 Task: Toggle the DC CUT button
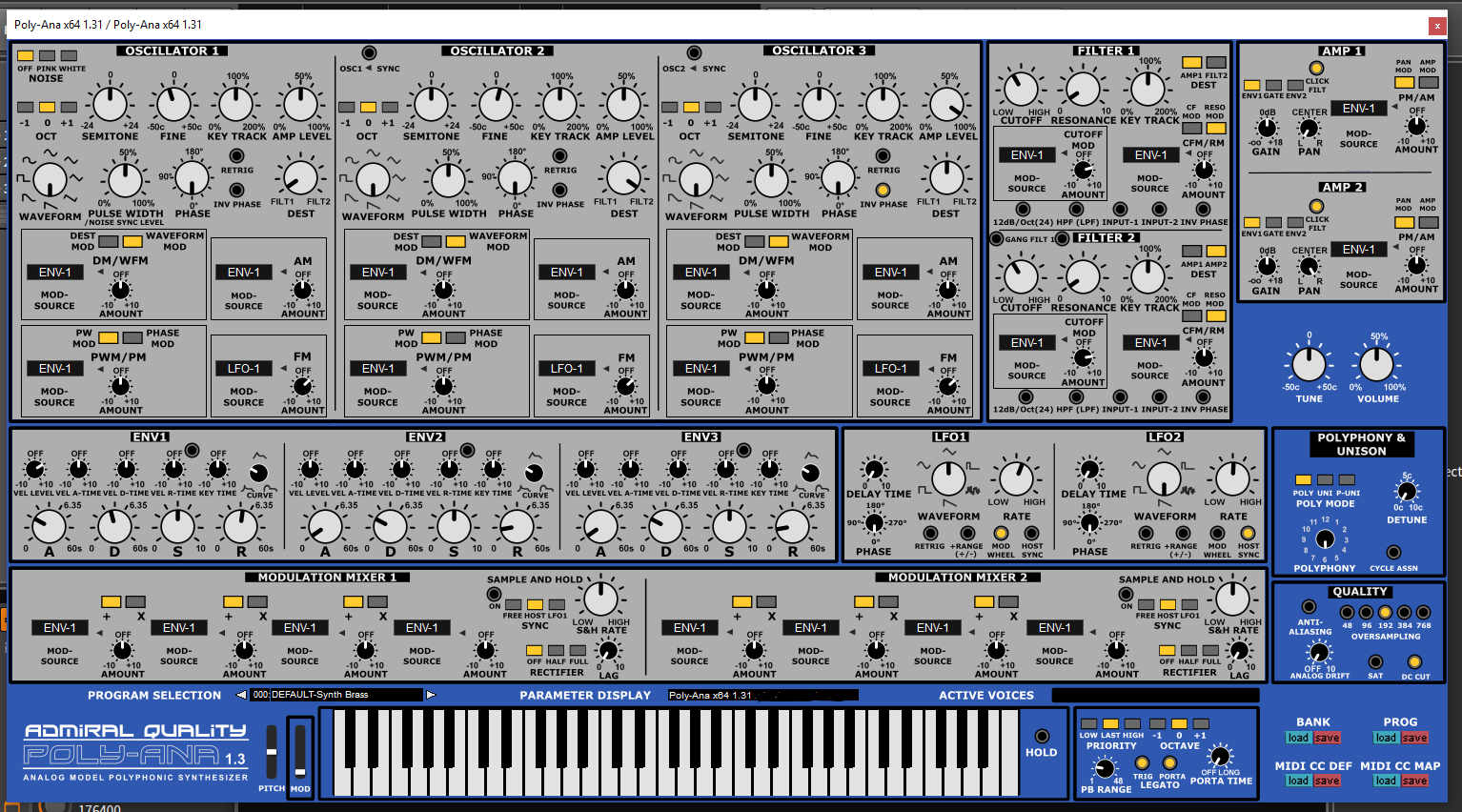tap(1415, 661)
